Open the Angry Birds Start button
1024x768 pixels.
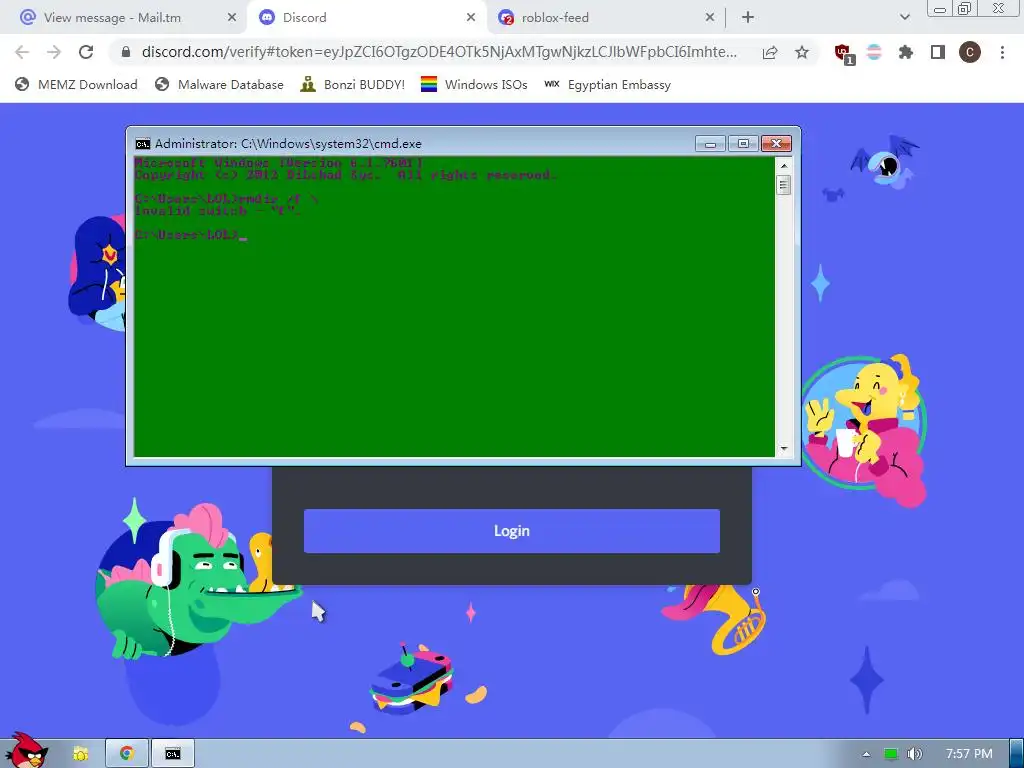[25, 751]
